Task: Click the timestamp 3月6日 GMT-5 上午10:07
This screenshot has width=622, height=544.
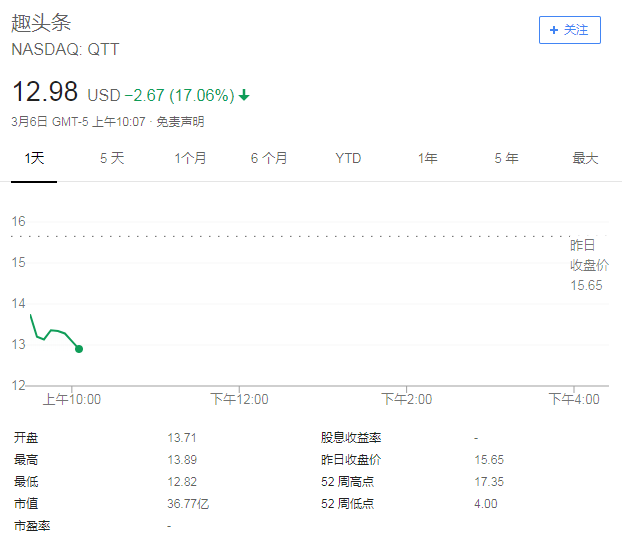Action: (x=78, y=121)
